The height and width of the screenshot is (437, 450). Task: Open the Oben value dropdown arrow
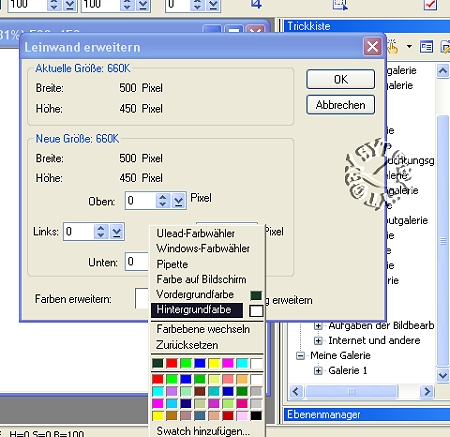click(x=178, y=201)
